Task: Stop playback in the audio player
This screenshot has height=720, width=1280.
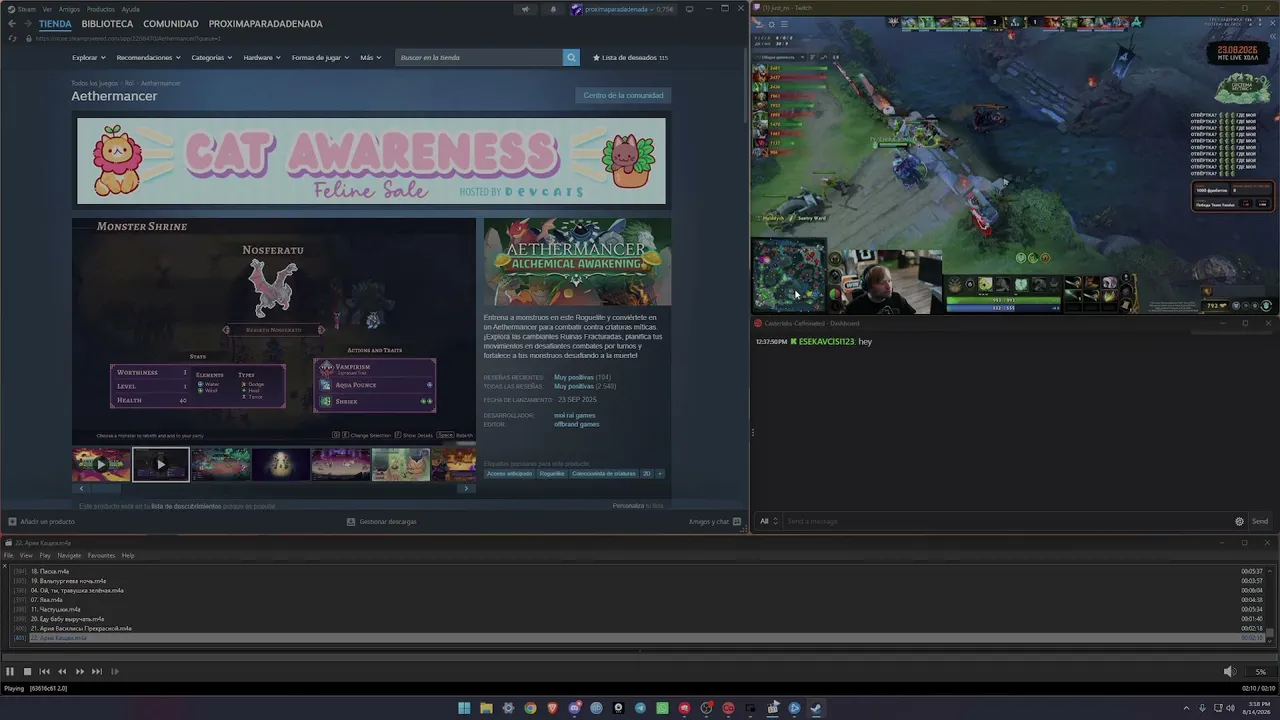Action: tap(27, 672)
